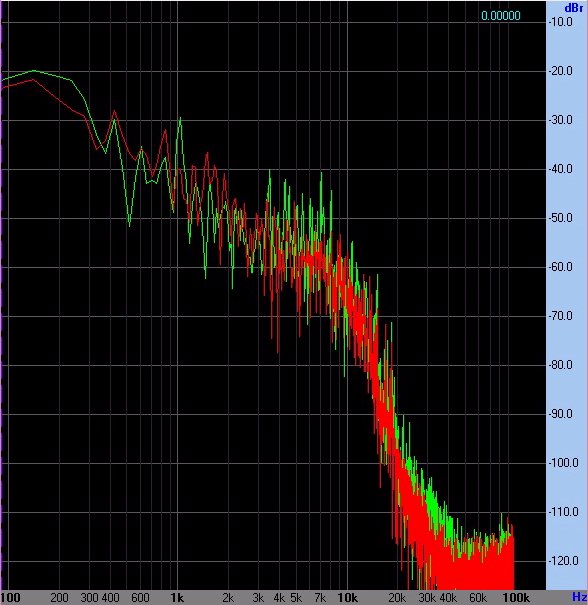The width and height of the screenshot is (588, 605).
Task: Click the -100.0 level axis label
Action: [x=563, y=463]
